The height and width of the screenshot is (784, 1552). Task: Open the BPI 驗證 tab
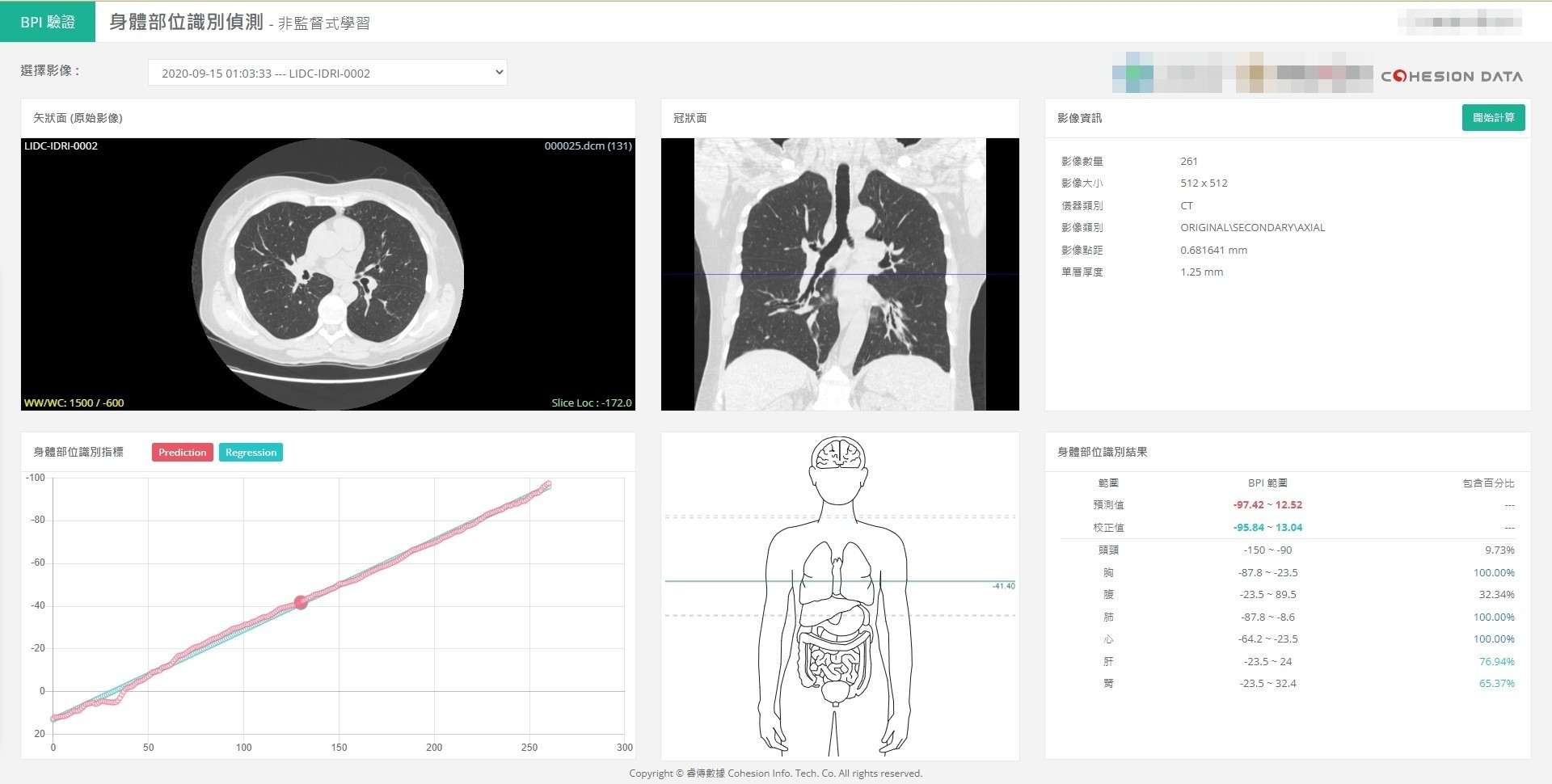(x=48, y=22)
